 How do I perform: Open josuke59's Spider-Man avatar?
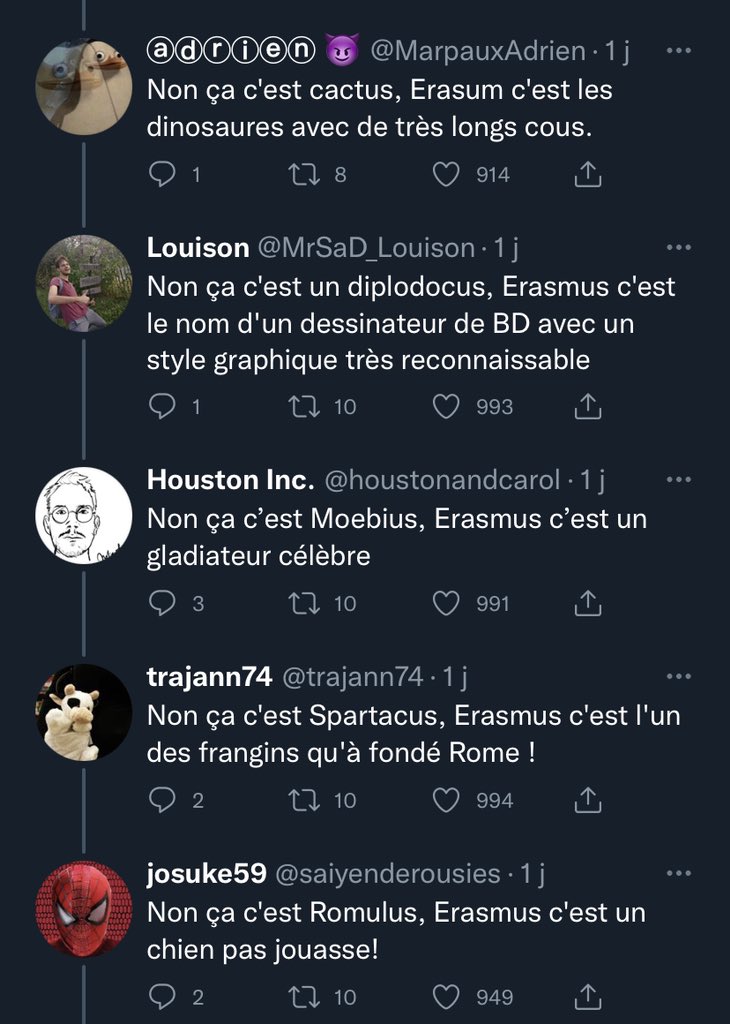(x=84, y=909)
